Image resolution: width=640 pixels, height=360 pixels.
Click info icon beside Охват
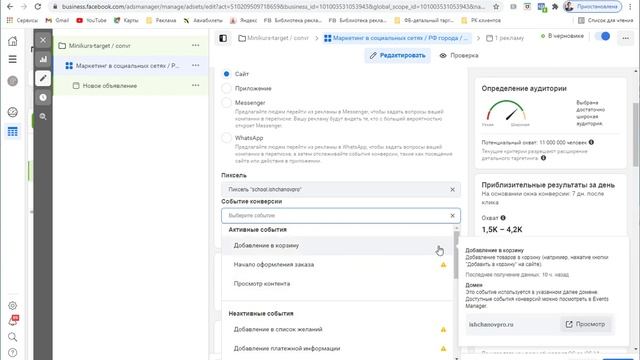coord(503,218)
